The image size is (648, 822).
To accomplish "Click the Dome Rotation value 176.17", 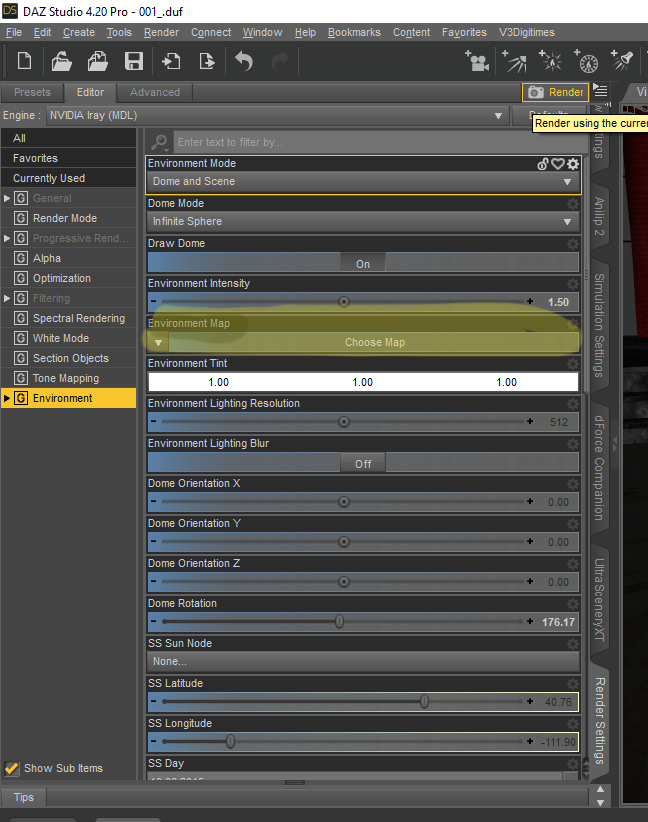I will coord(558,622).
